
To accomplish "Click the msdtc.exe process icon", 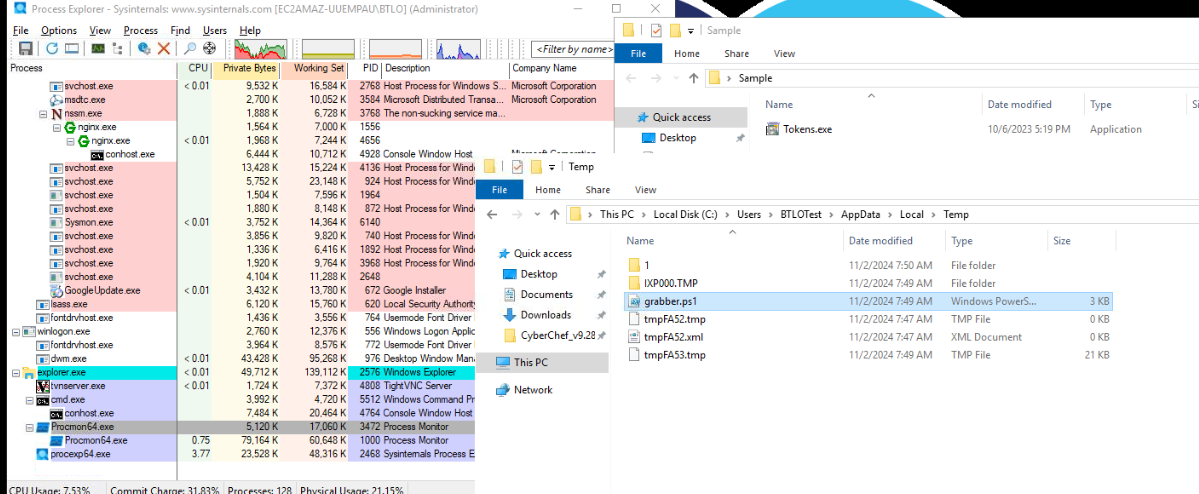I will (57, 99).
